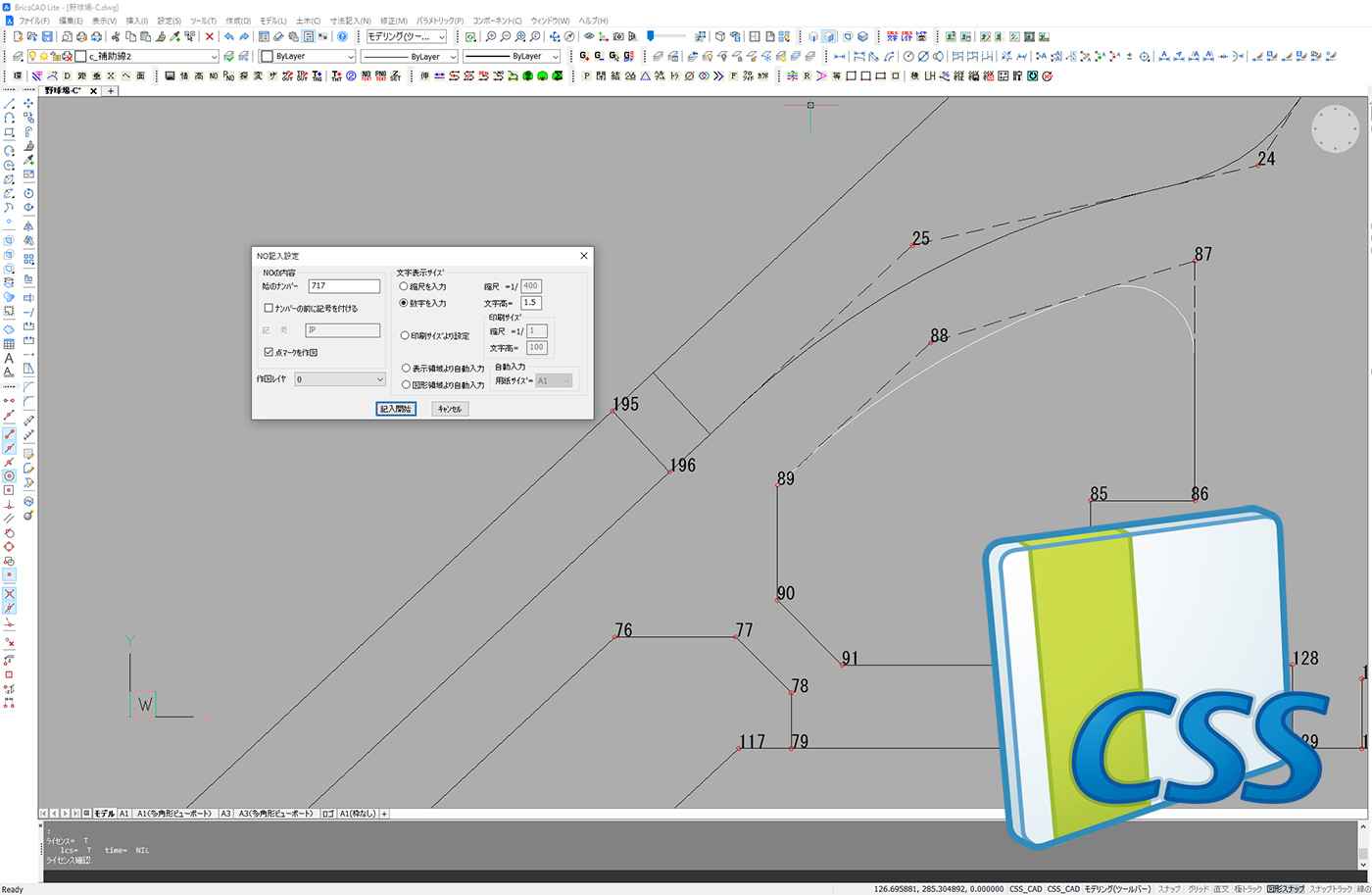Click the 3D box view icon

(x=719, y=36)
